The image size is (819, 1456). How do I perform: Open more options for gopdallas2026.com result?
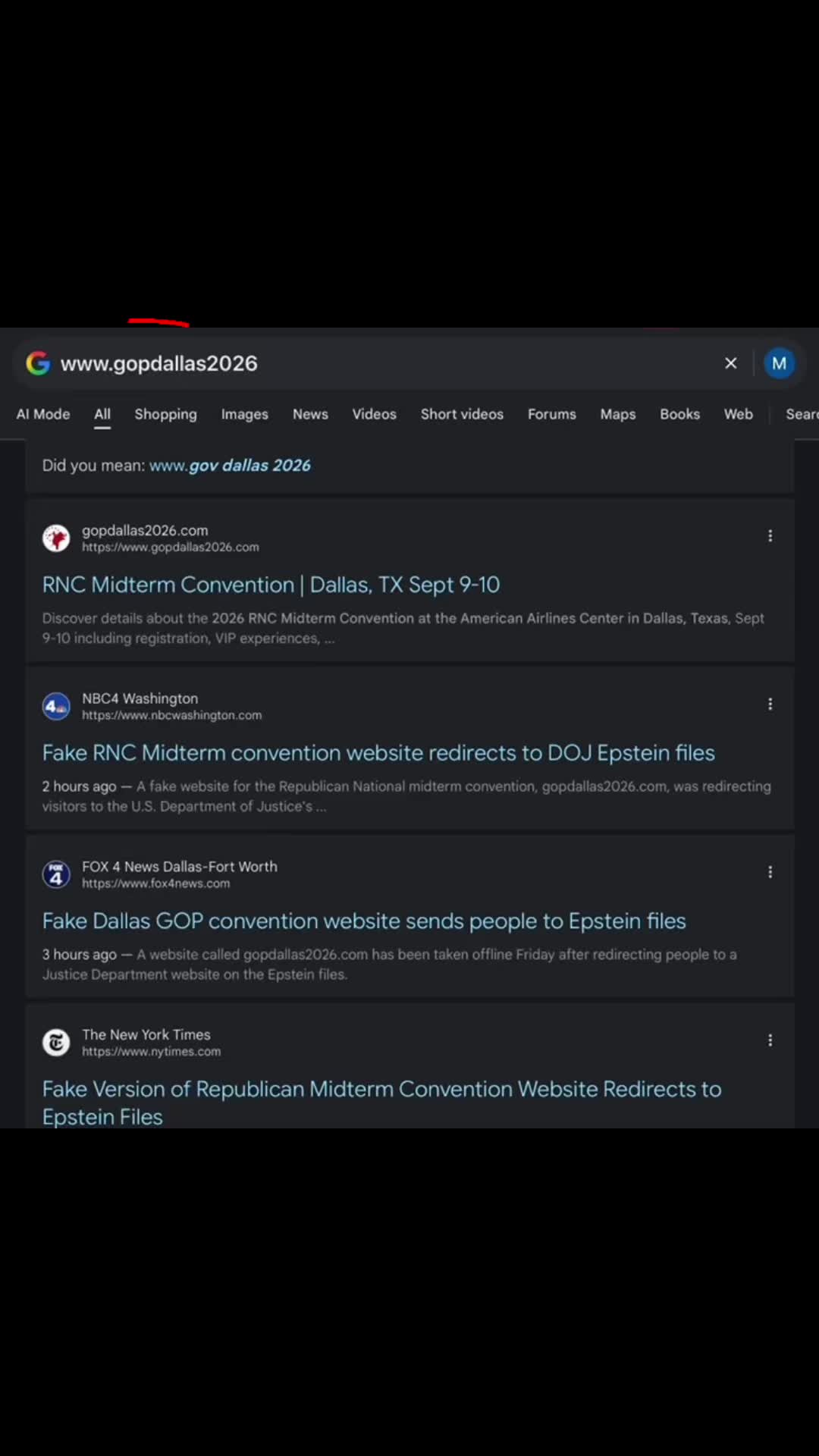770,536
